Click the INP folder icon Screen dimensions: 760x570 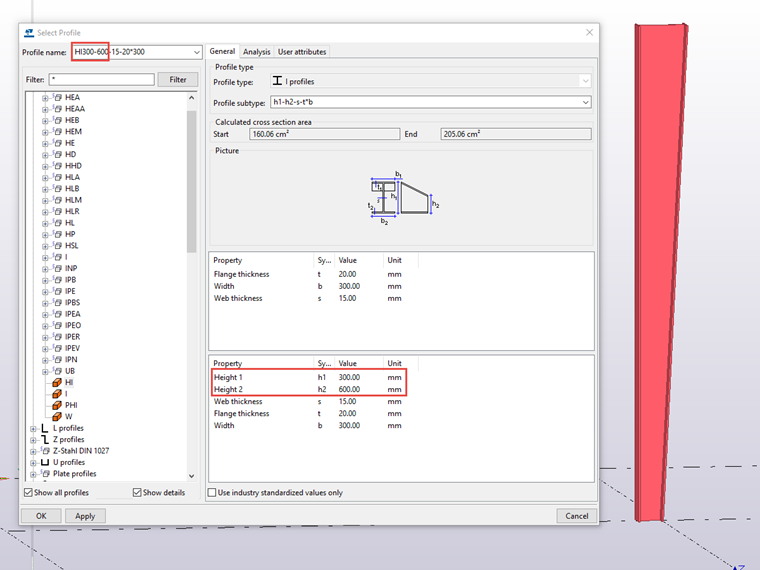tap(57, 269)
